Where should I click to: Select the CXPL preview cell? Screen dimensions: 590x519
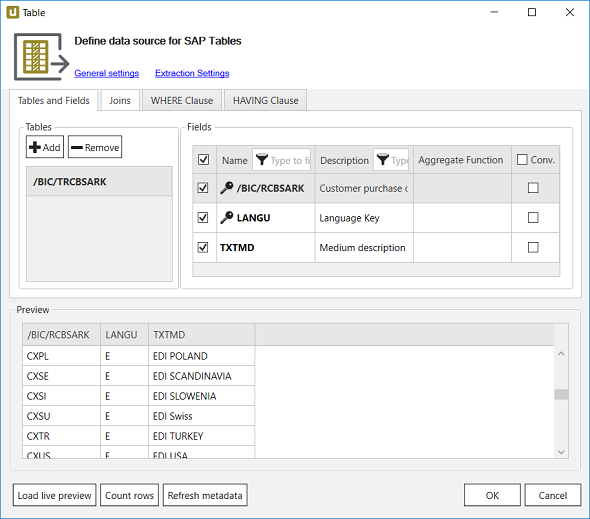pos(61,356)
